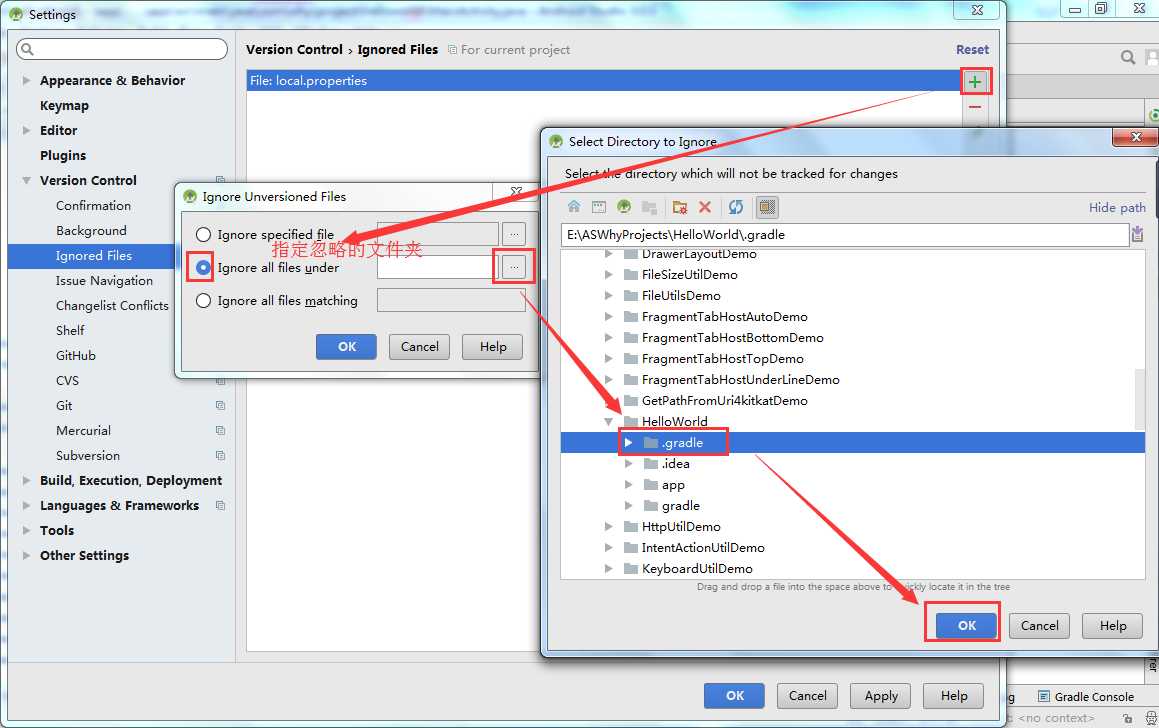
Task: Select the KeyboardUtilDemo folder row
Action: pyautogui.click(x=697, y=568)
